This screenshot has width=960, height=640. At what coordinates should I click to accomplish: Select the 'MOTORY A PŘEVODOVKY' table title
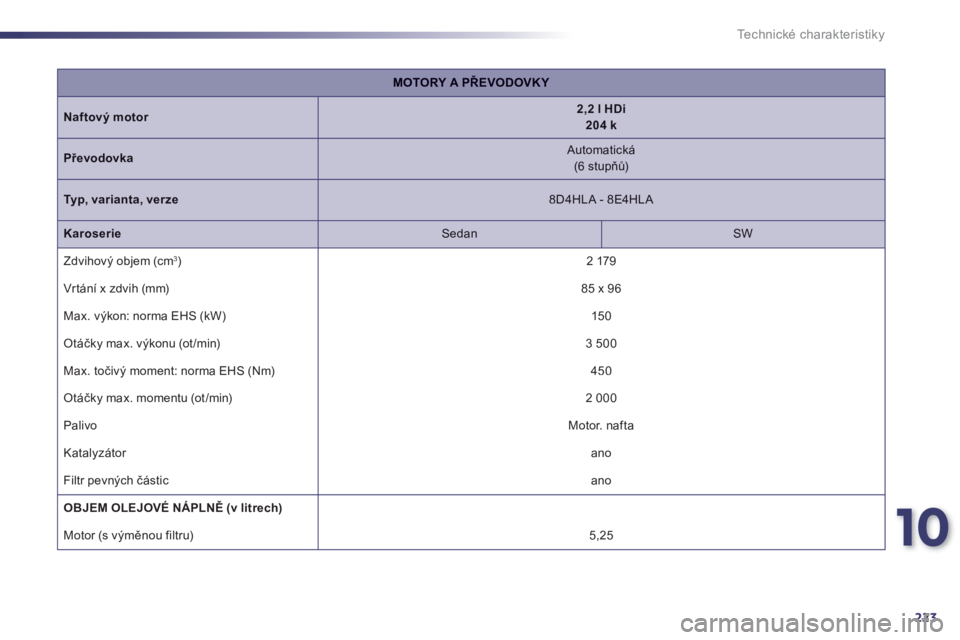point(471,83)
